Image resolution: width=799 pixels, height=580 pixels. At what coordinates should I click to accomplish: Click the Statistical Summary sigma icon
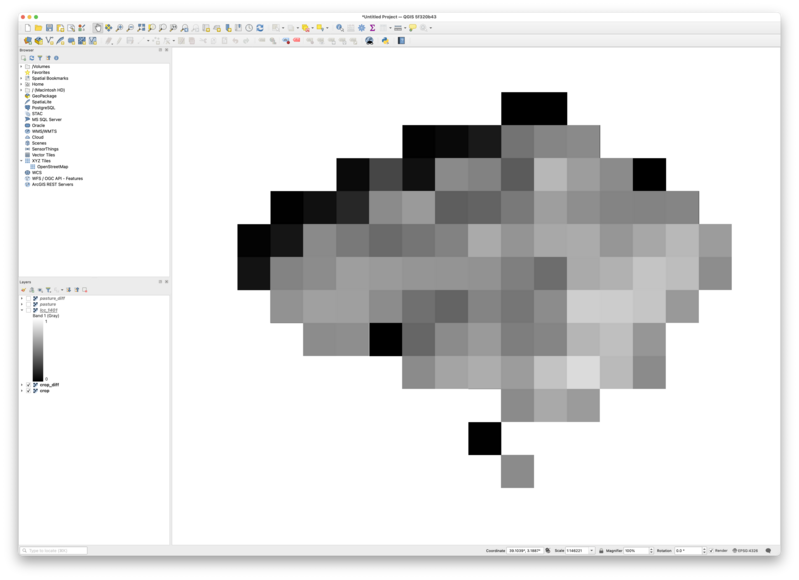tap(372, 28)
